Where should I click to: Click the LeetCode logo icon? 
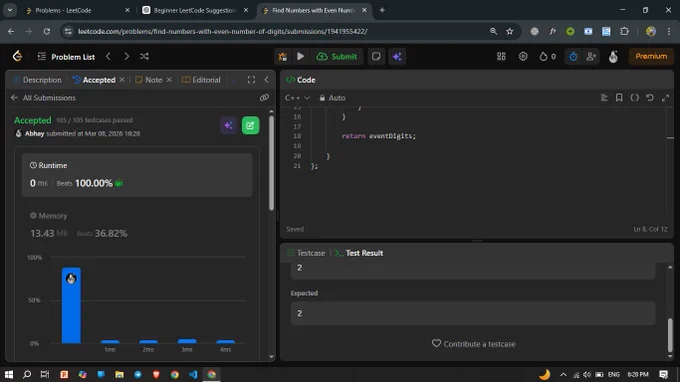click(17, 56)
